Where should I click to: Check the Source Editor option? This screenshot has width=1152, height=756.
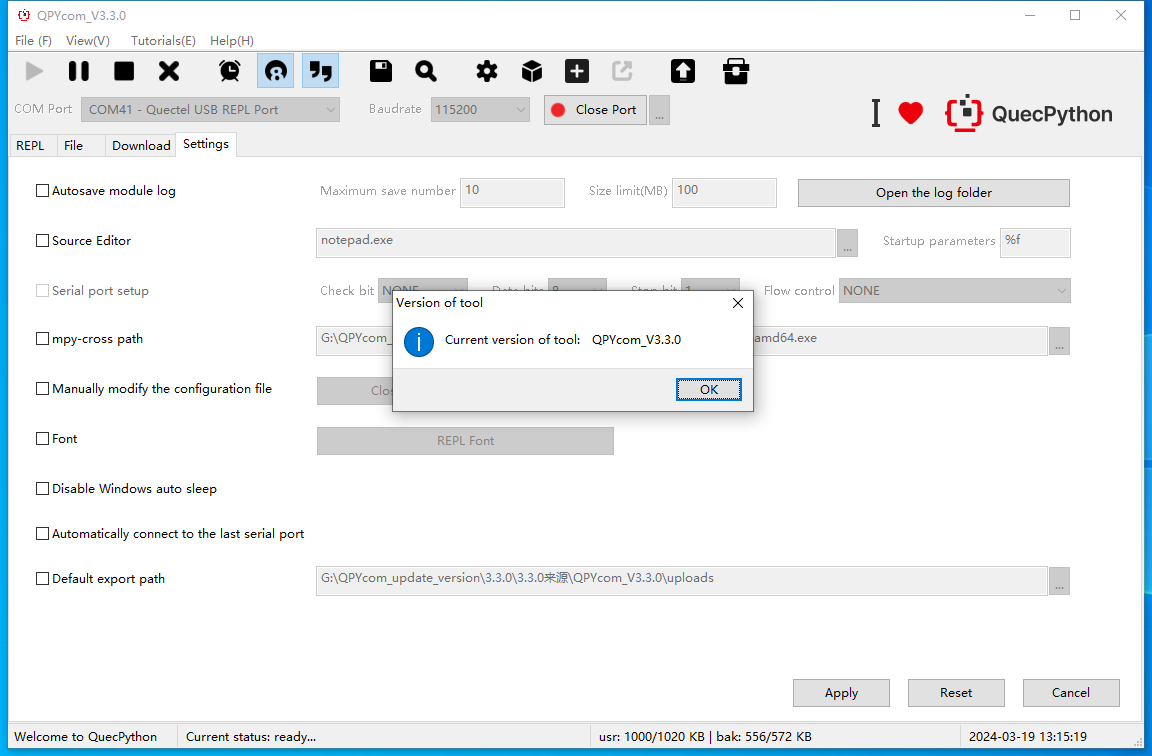43,241
